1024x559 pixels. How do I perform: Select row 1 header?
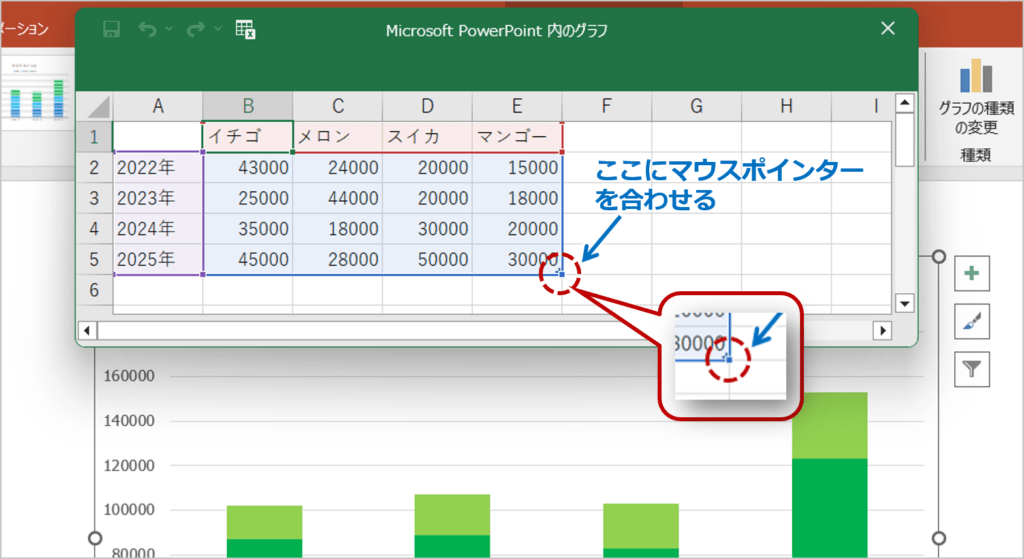[95, 136]
